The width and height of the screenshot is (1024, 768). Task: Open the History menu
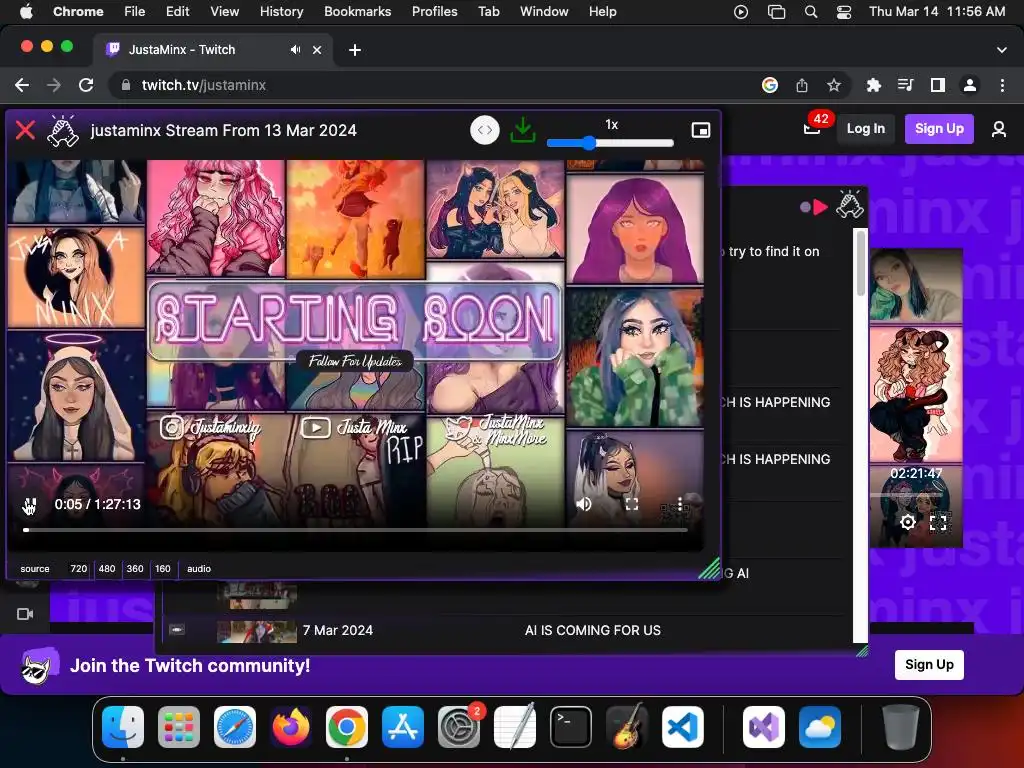coord(281,12)
